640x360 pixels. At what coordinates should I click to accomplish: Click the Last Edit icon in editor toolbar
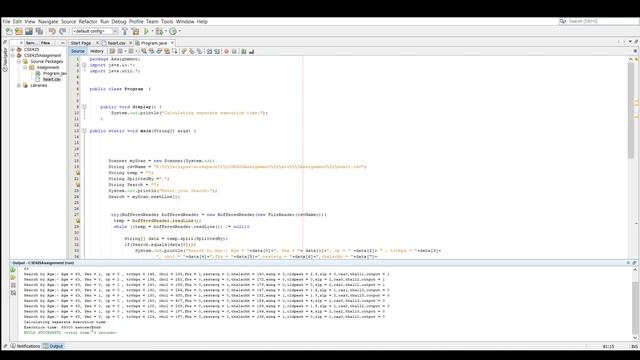pyautogui.click(x=112, y=51)
